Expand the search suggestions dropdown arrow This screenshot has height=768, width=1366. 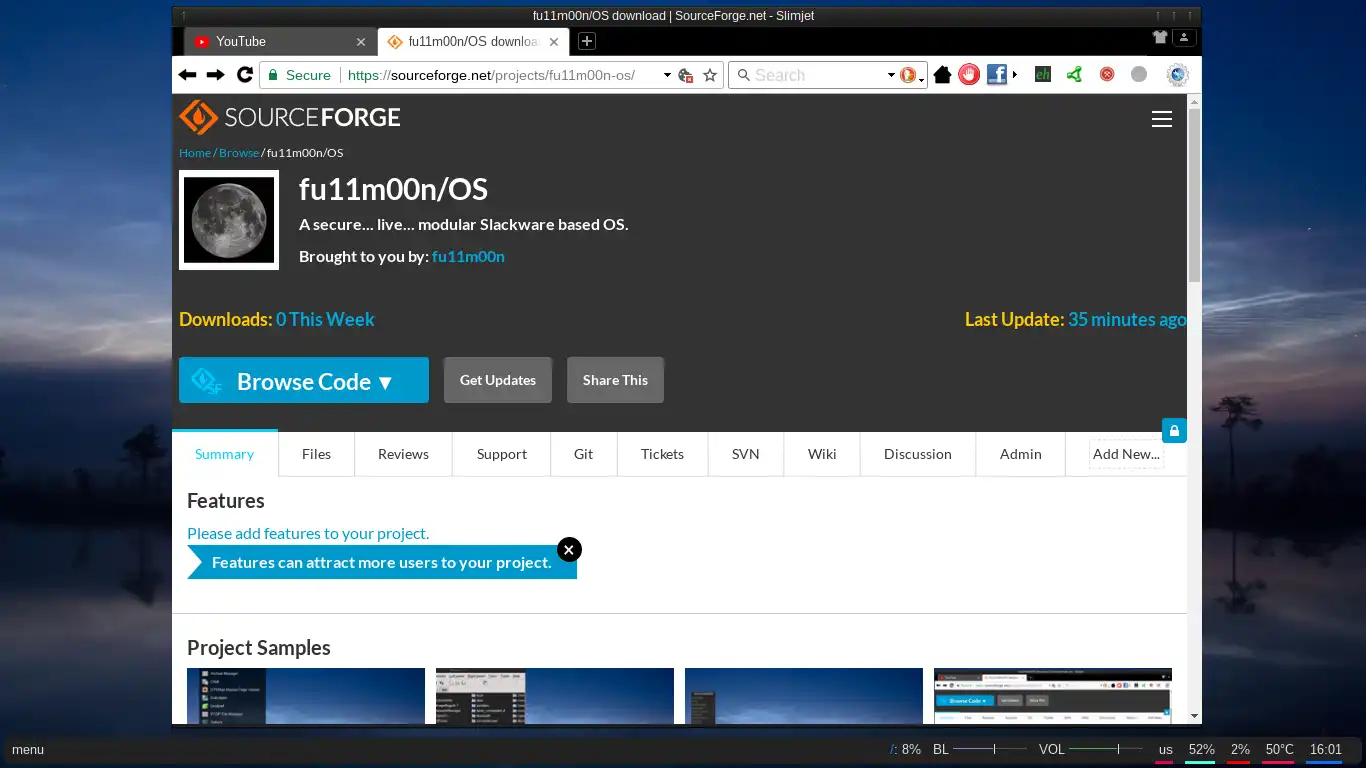tap(891, 75)
